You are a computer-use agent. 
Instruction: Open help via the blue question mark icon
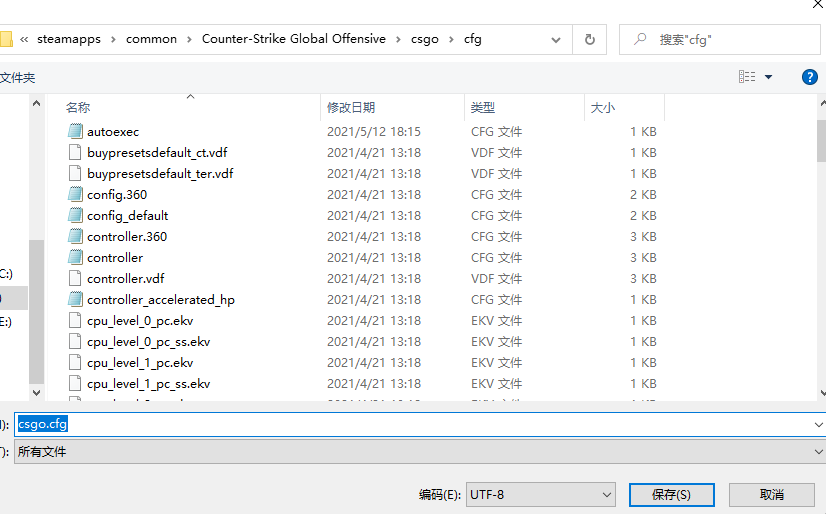(810, 77)
